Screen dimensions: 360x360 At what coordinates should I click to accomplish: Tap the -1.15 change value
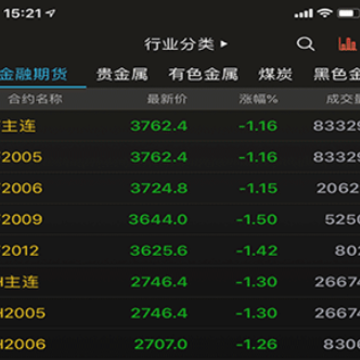click(x=258, y=188)
